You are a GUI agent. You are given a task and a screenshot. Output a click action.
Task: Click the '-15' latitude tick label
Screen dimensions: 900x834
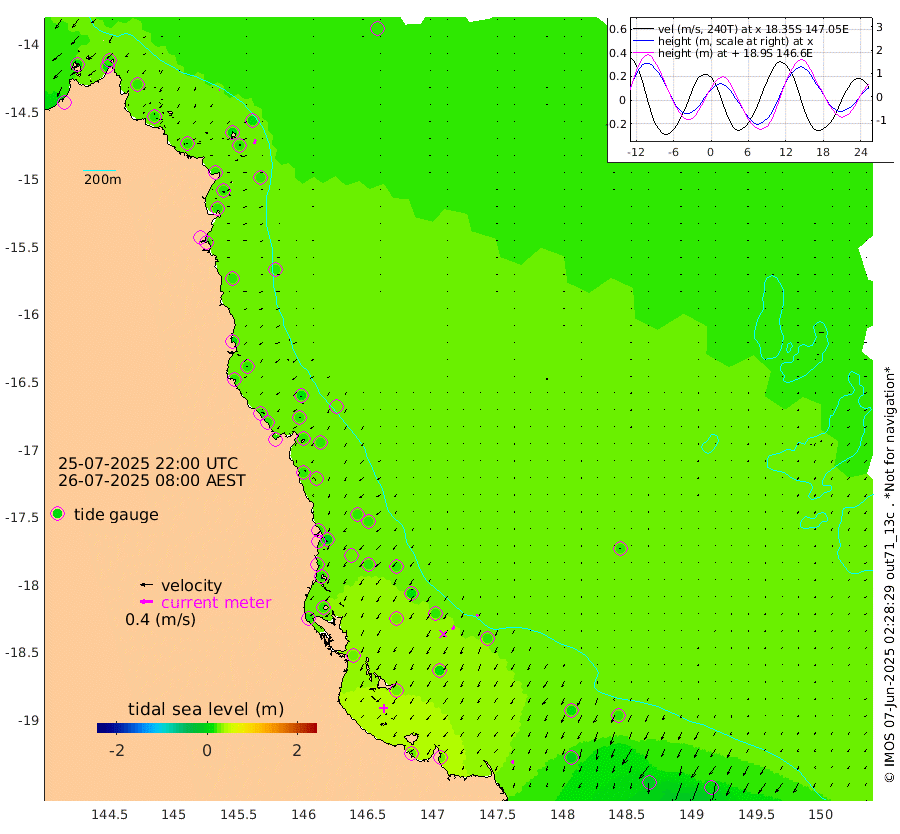pyautogui.click(x=28, y=180)
